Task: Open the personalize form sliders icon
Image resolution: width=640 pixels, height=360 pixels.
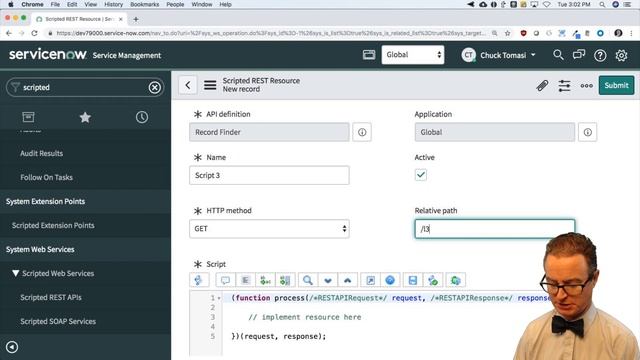Action: point(564,86)
